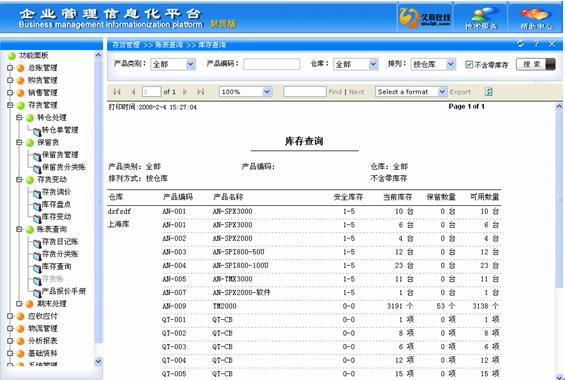Open 存货分类账 in the sidebar

click(x=60, y=254)
